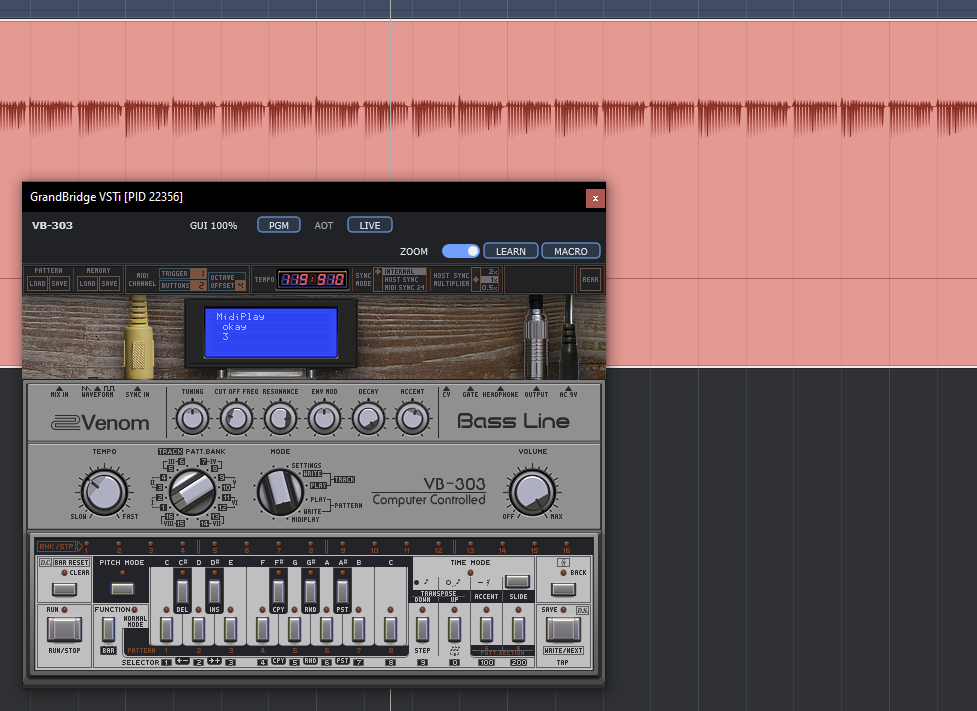This screenshot has width=977, height=711.
Task: Click the FUNCTION button above BAR
Action: click(x=108, y=629)
